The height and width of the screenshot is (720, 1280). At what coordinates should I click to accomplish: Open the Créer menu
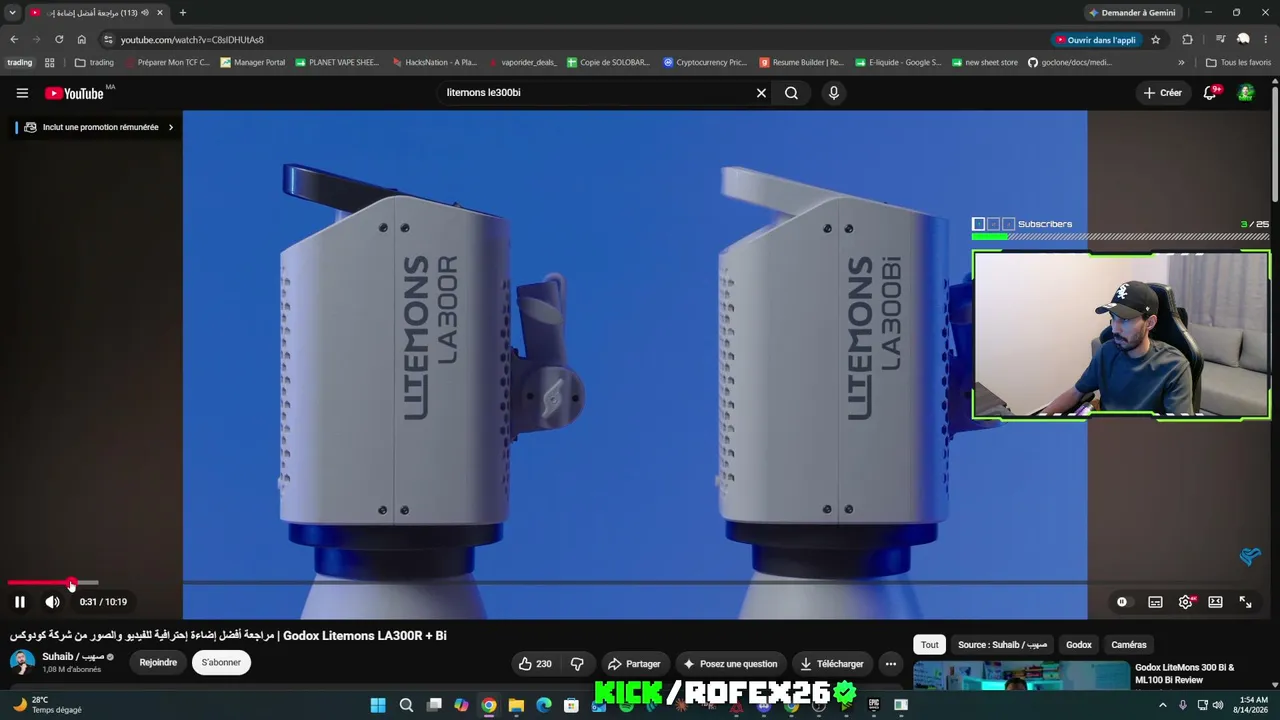click(x=1163, y=93)
